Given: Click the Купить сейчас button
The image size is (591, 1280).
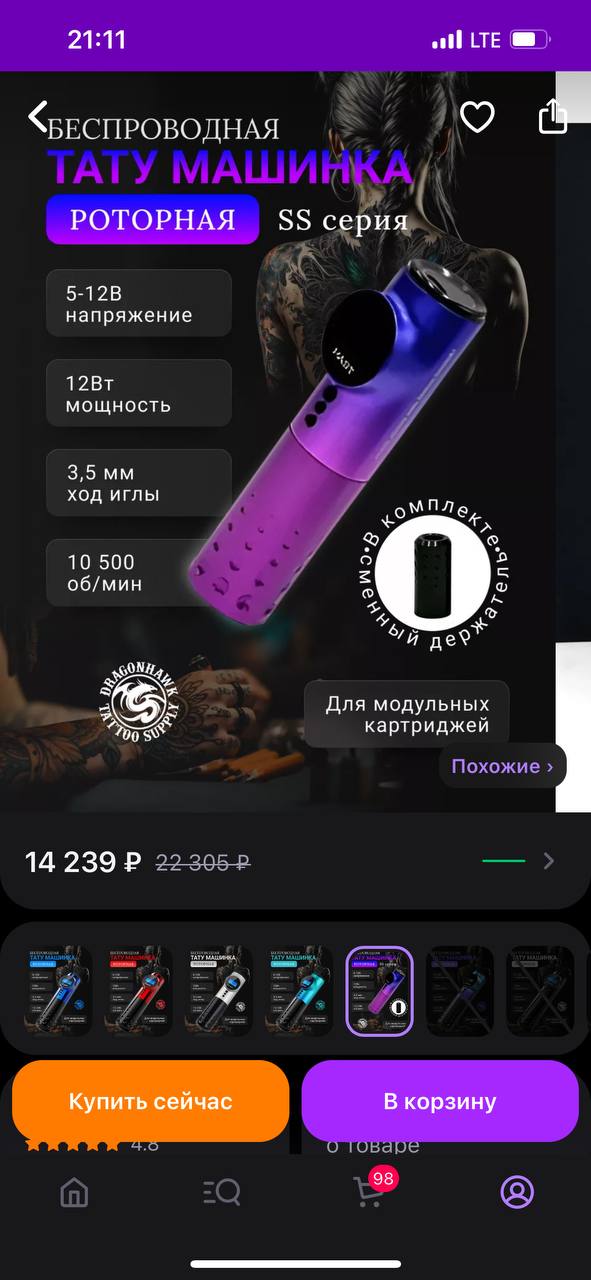Looking at the screenshot, I should (x=151, y=1101).
